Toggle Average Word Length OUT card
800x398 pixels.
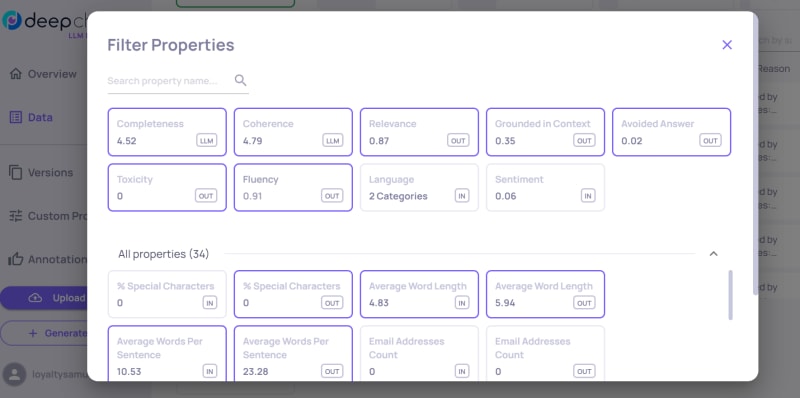point(545,294)
